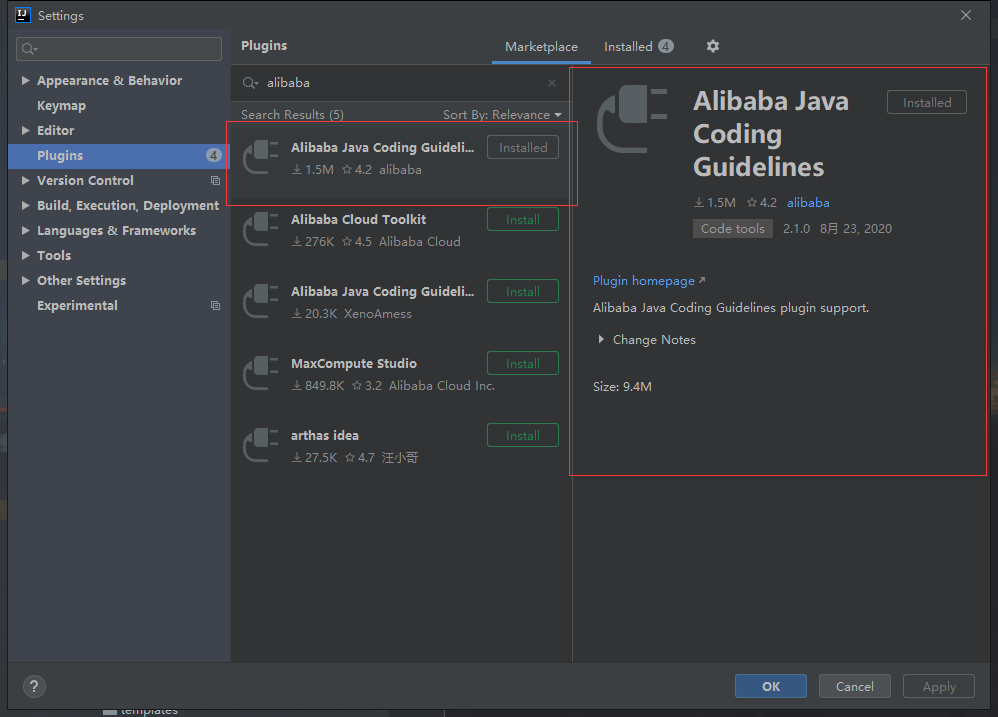Click the 4.7 star rating of arthas idea
The height and width of the screenshot is (717, 998).
[360, 457]
